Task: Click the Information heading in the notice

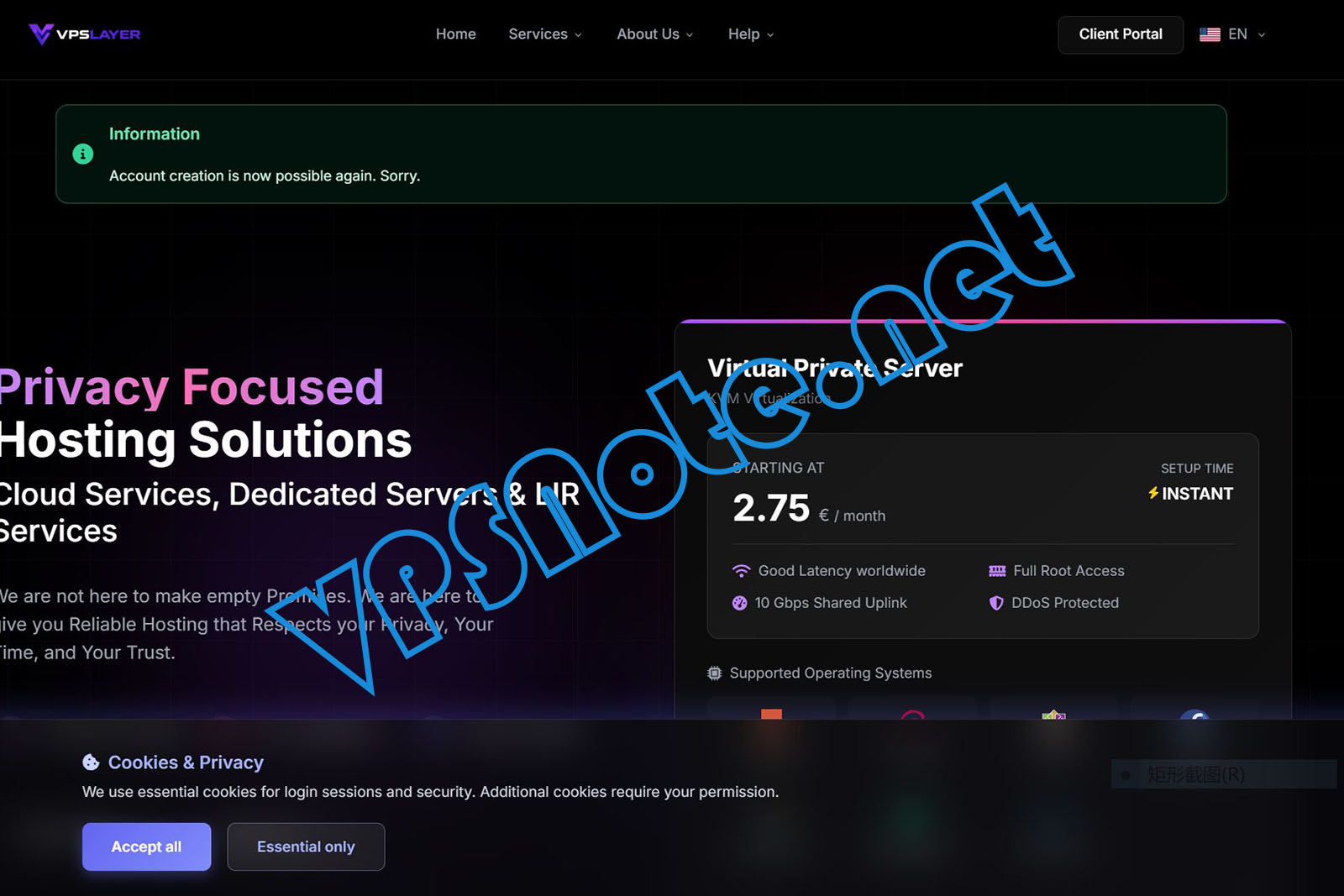Action: pos(155,134)
